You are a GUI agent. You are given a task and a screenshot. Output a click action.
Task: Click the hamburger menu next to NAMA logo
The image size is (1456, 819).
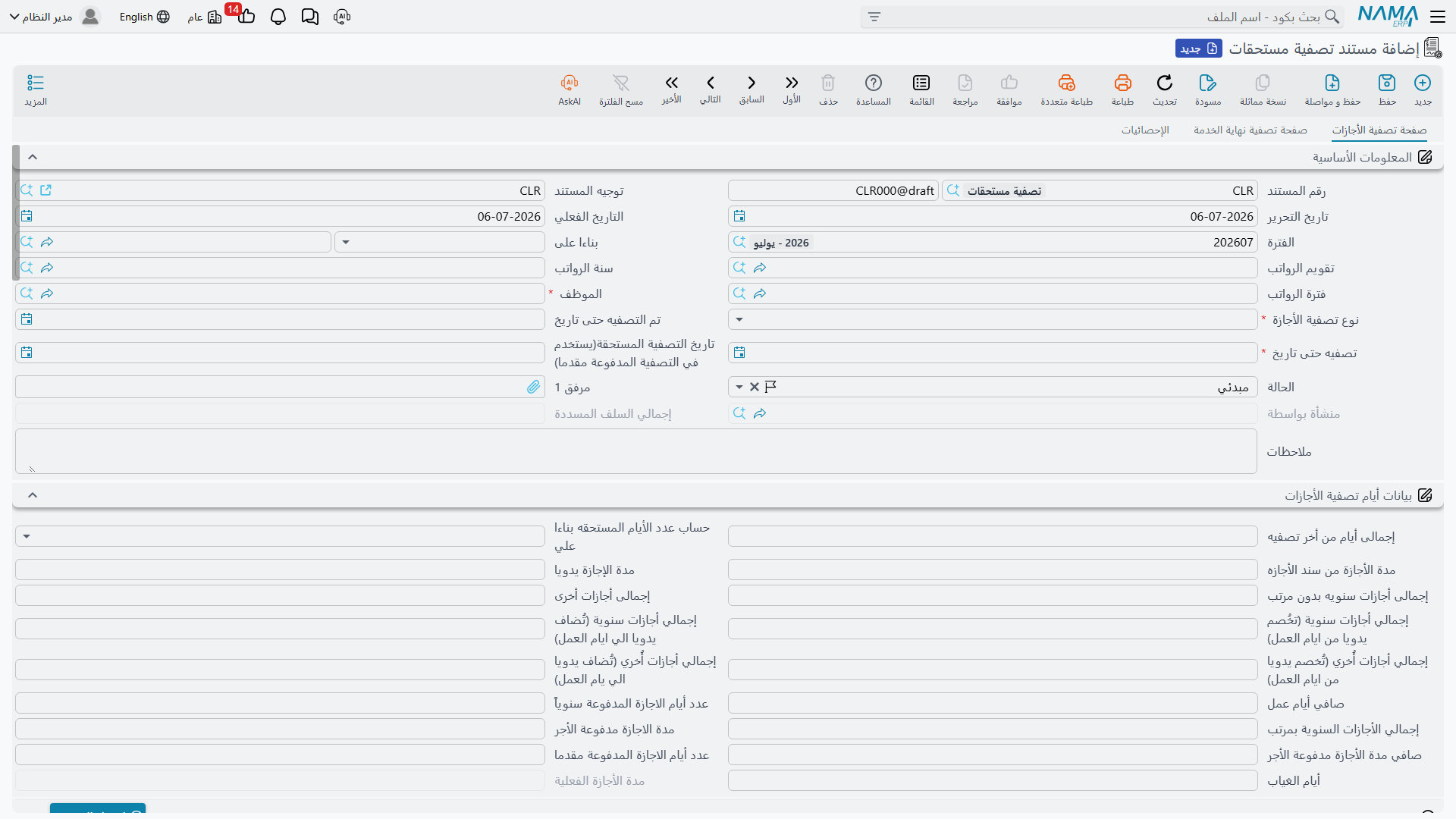click(x=1438, y=17)
